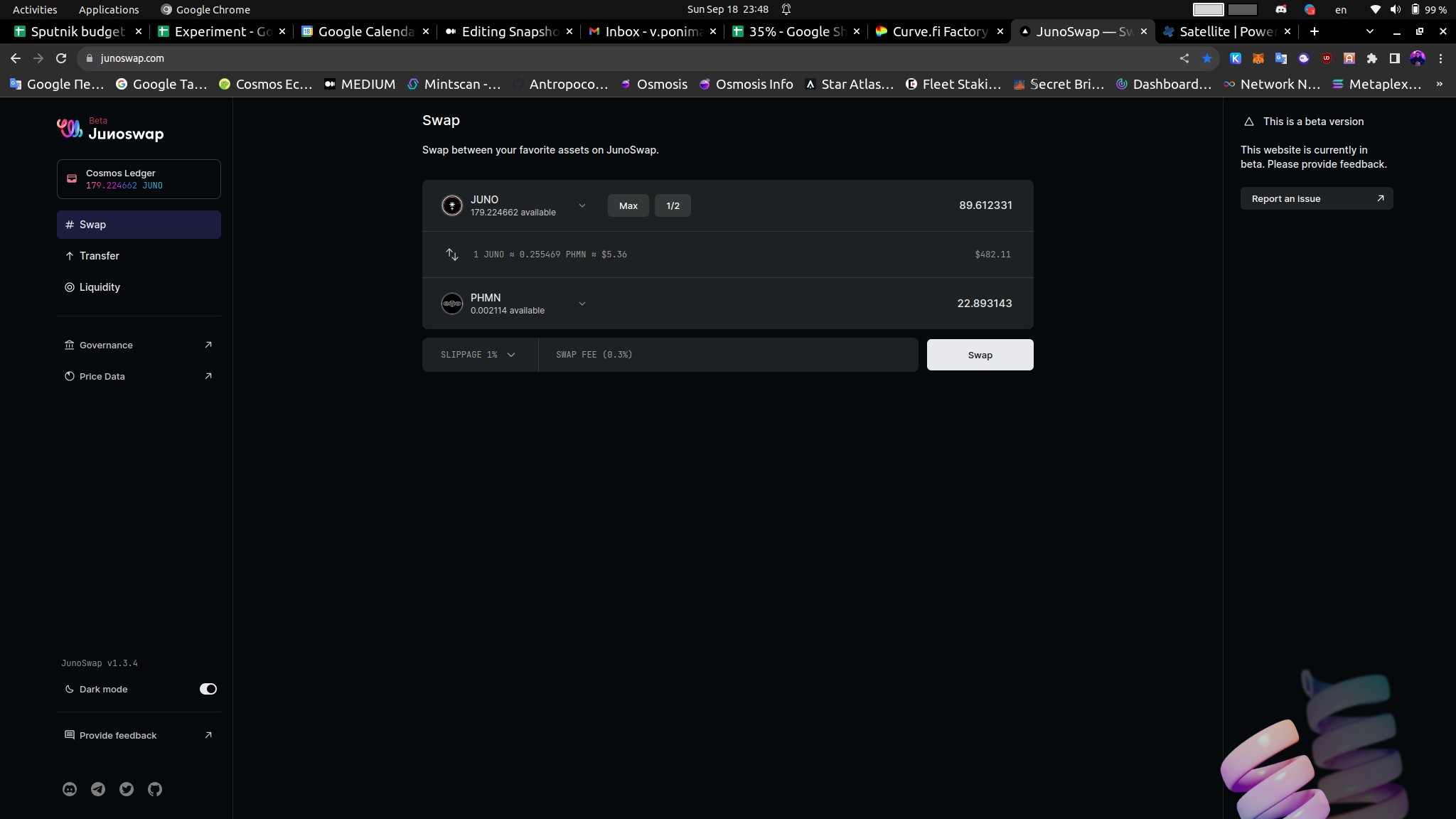The width and height of the screenshot is (1456, 819).
Task: Open the Twitter social icon
Action: (x=127, y=789)
